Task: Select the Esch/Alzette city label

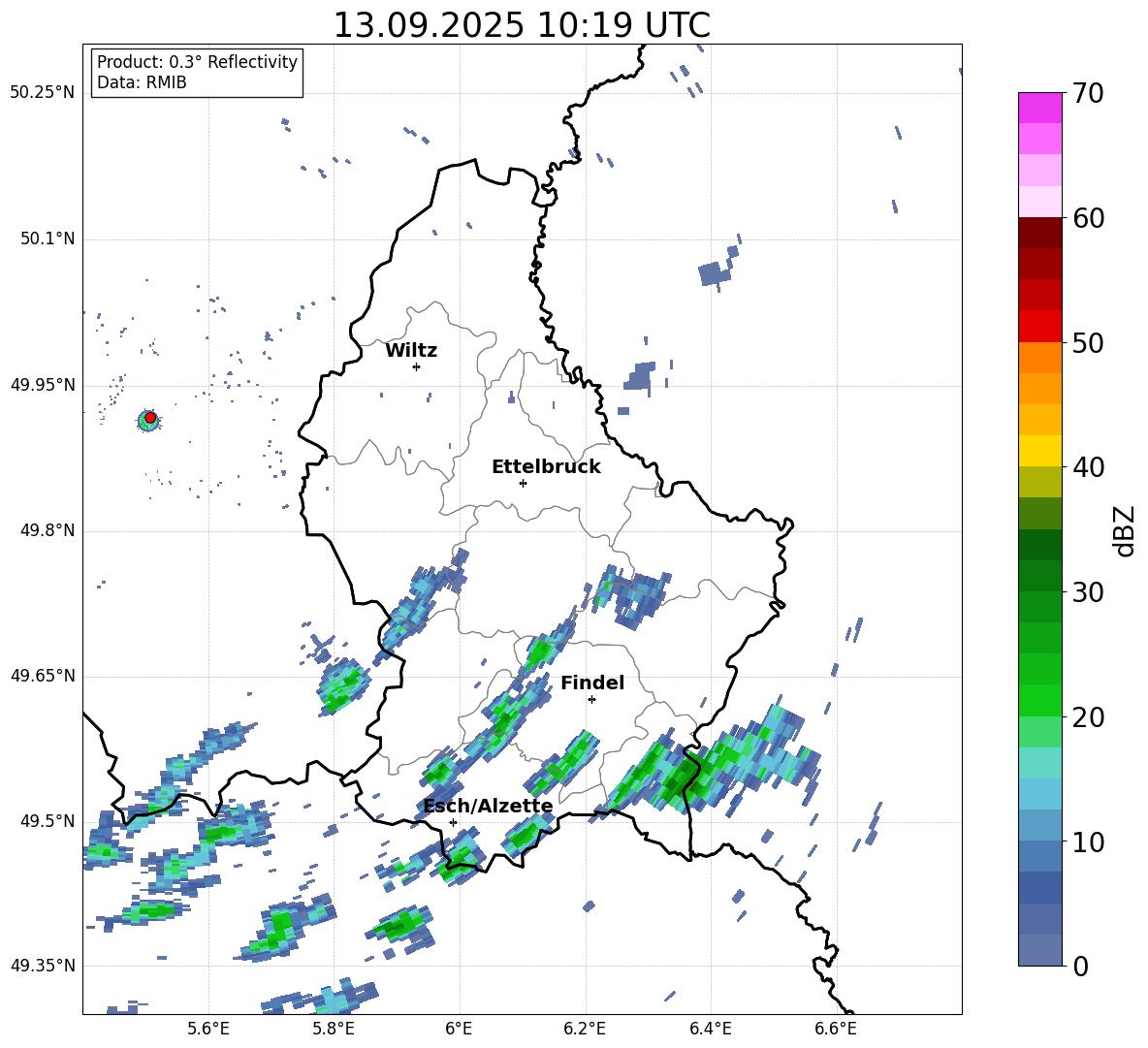Action: click(488, 807)
